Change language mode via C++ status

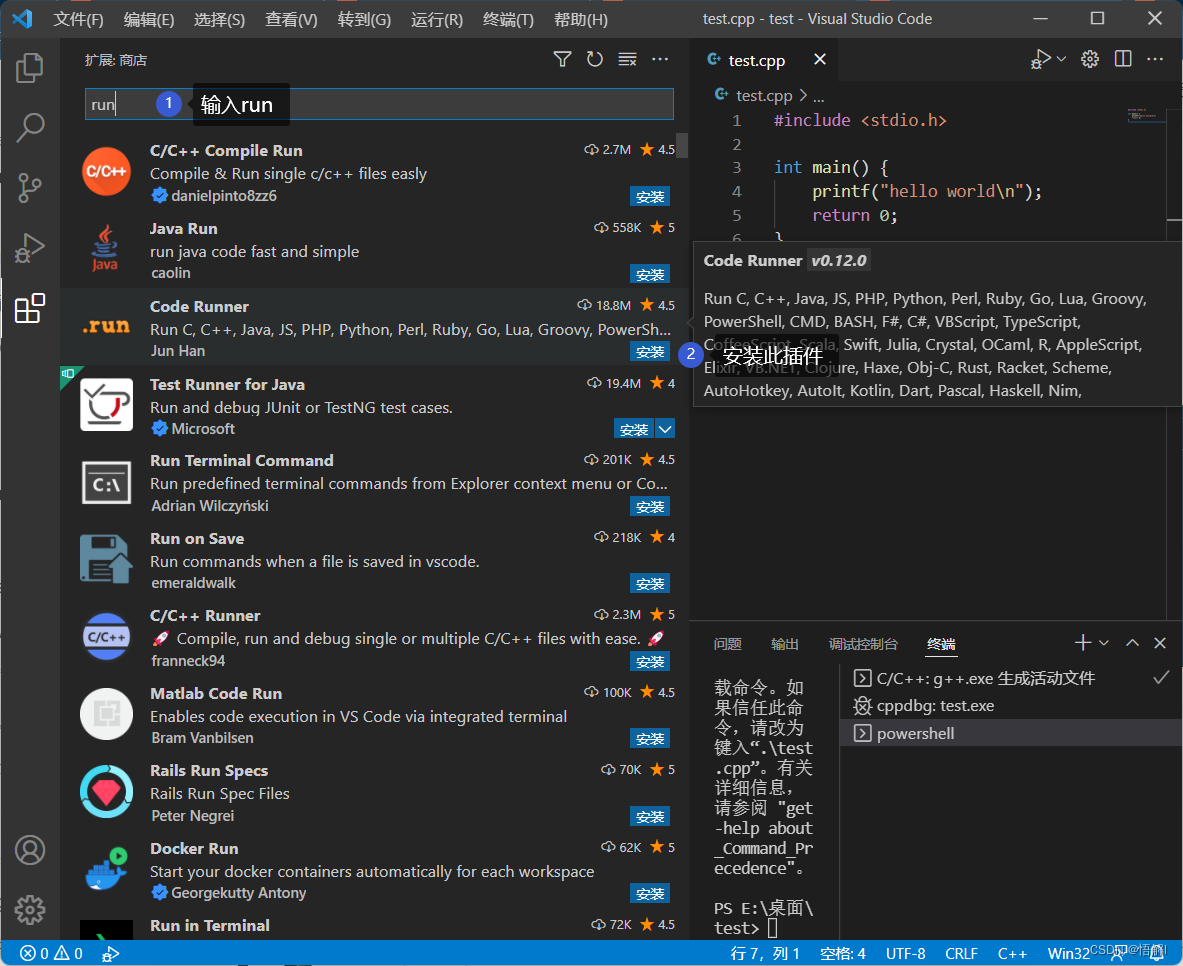pos(1012,953)
